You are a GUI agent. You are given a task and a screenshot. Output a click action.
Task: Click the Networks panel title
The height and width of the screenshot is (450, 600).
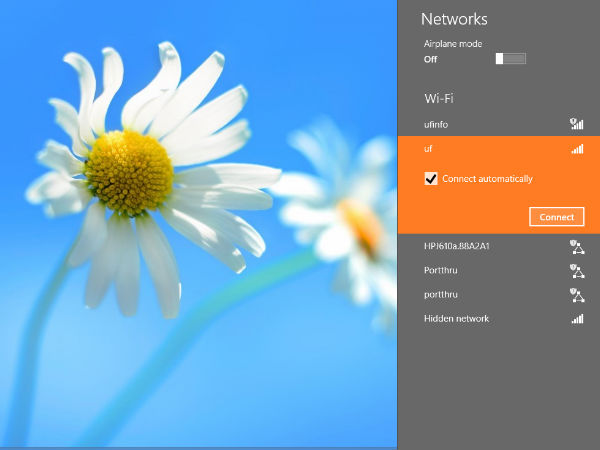pyautogui.click(x=454, y=19)
